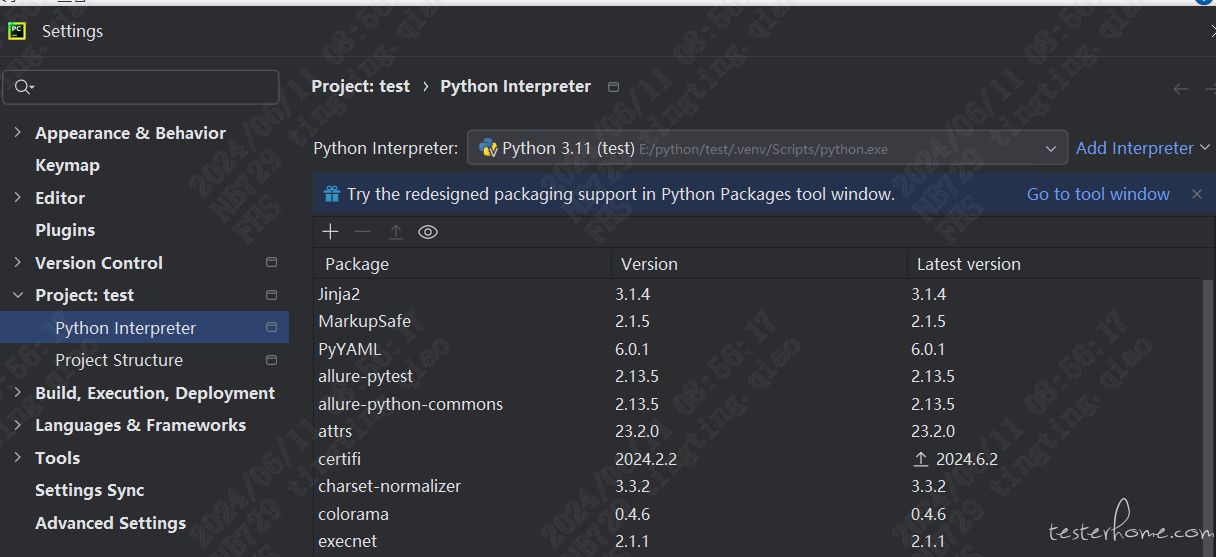
Task: Click the Package column header
Action: [463, 264]
